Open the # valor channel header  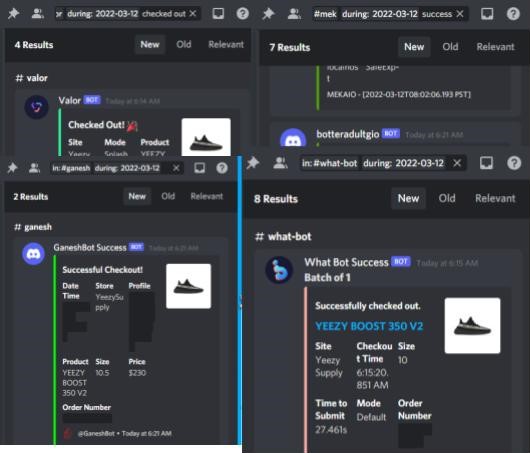(x=31, y=78)
